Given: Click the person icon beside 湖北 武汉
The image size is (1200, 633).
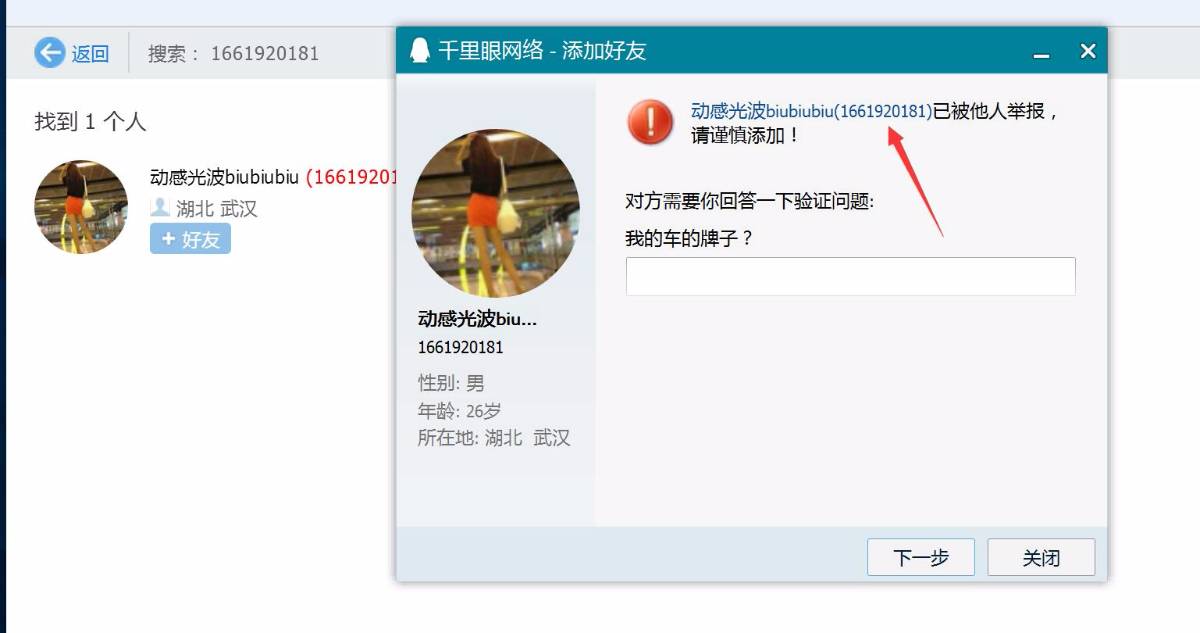Looking at the screenshot, I should [x=160, y=208].
